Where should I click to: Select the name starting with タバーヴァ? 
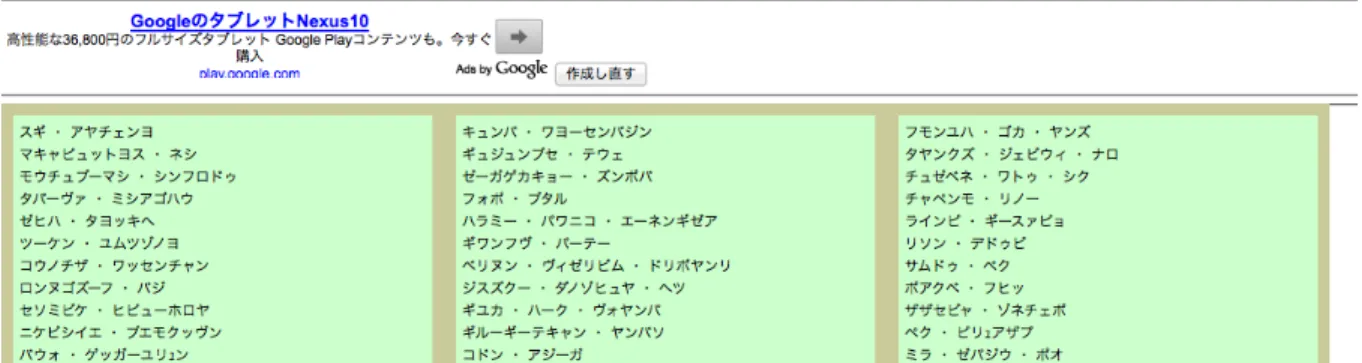click(106, 199)
